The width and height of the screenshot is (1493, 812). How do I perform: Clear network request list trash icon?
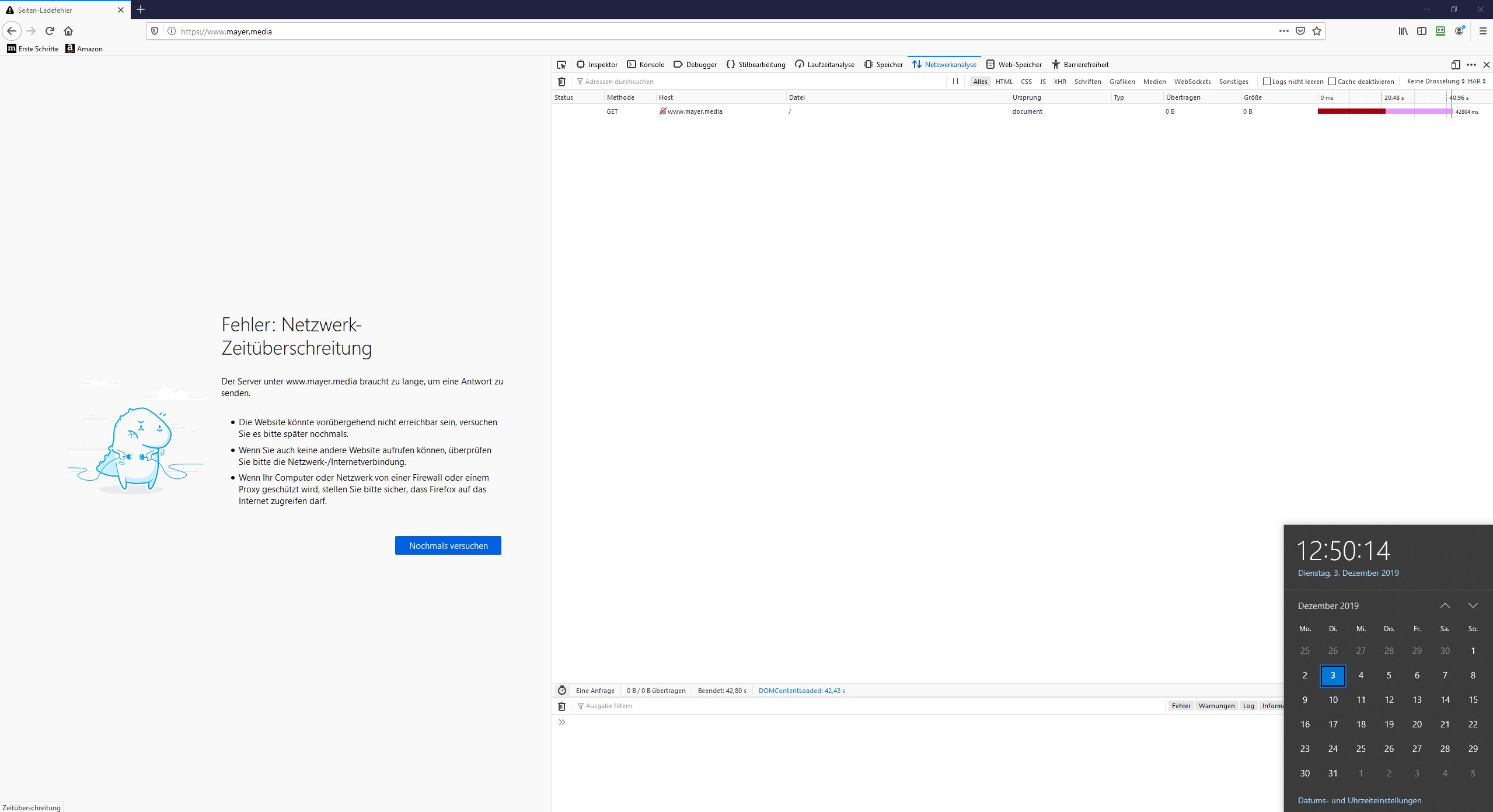coord(561,82)
